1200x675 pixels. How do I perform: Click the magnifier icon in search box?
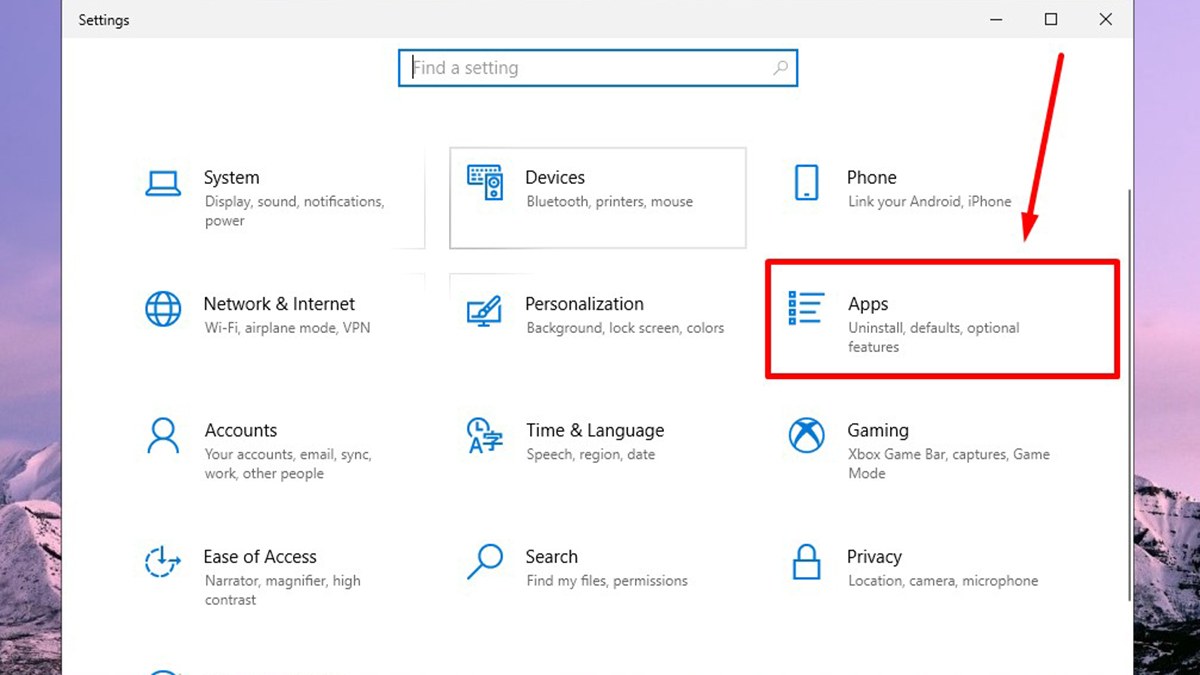[780, 68]
